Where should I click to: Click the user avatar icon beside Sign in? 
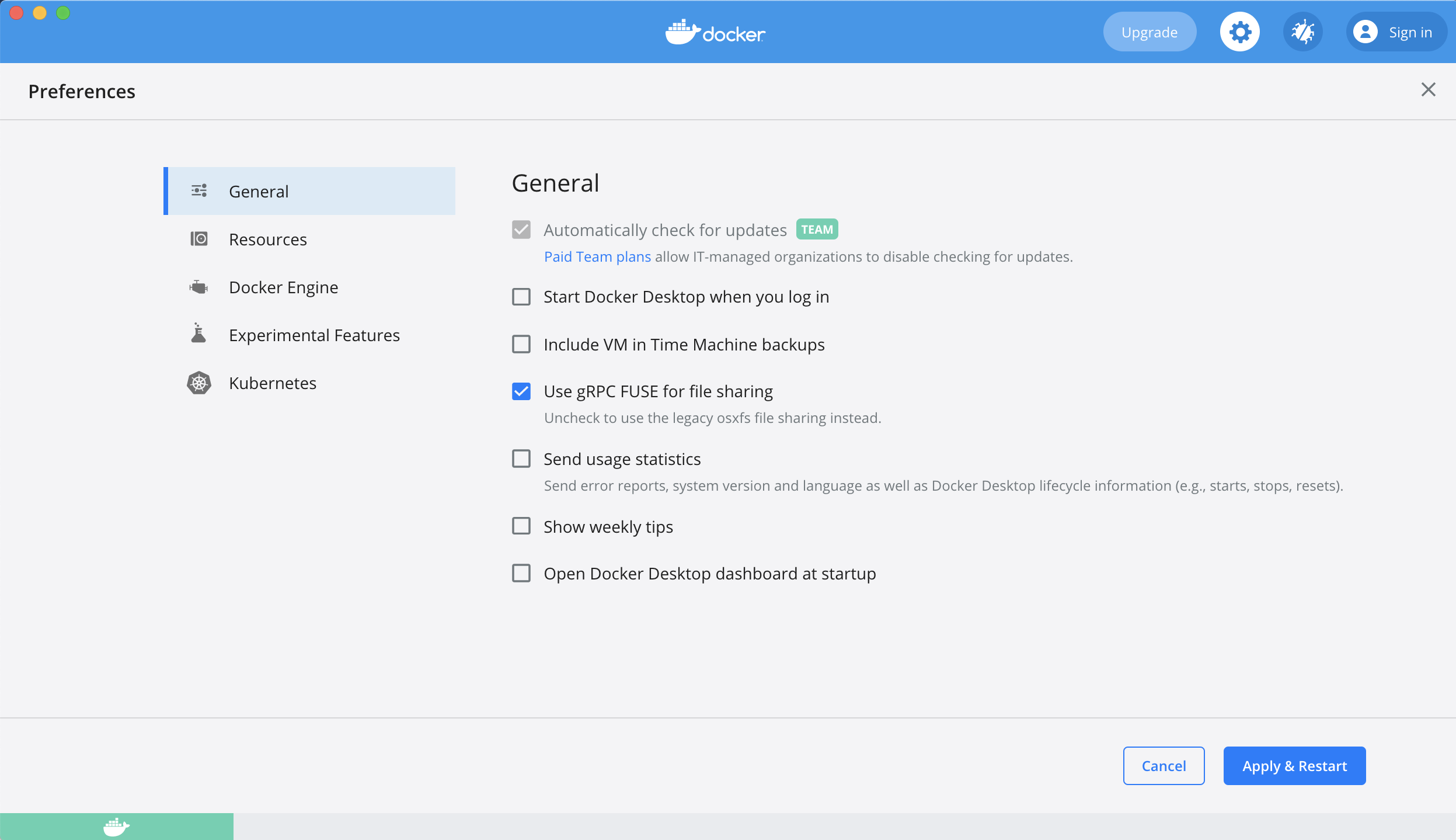click(x=1366, y=32)
